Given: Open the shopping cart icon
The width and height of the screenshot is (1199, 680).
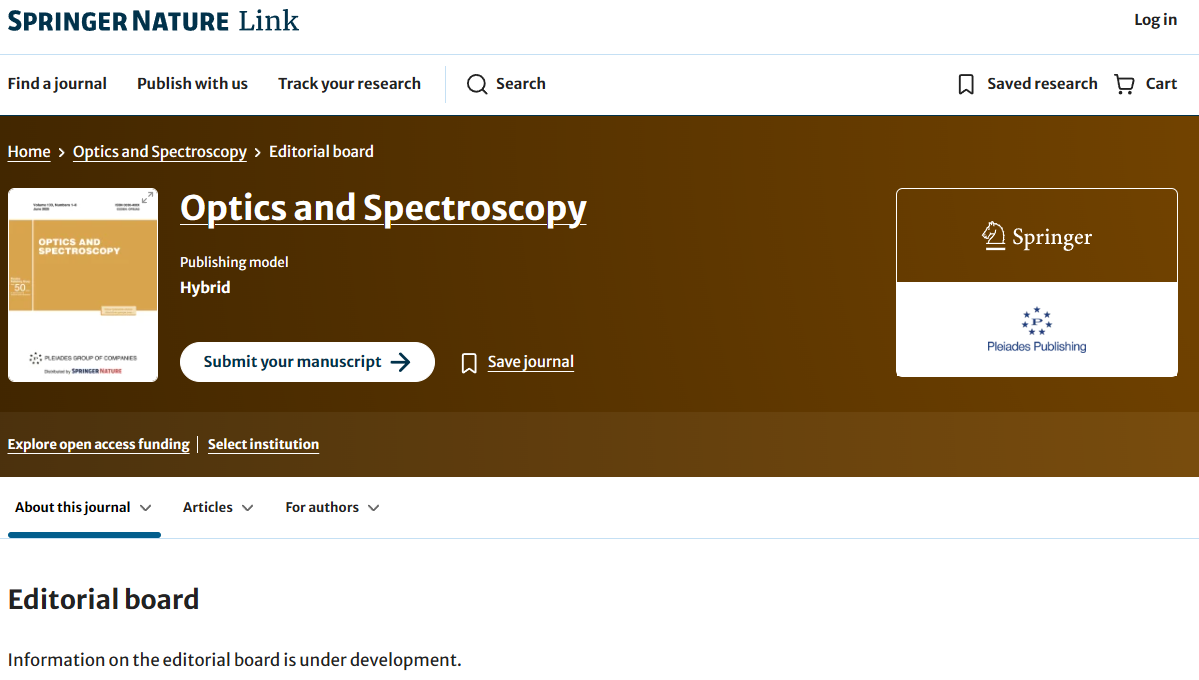Looking at the screenshot, I should coord(1125,84).
